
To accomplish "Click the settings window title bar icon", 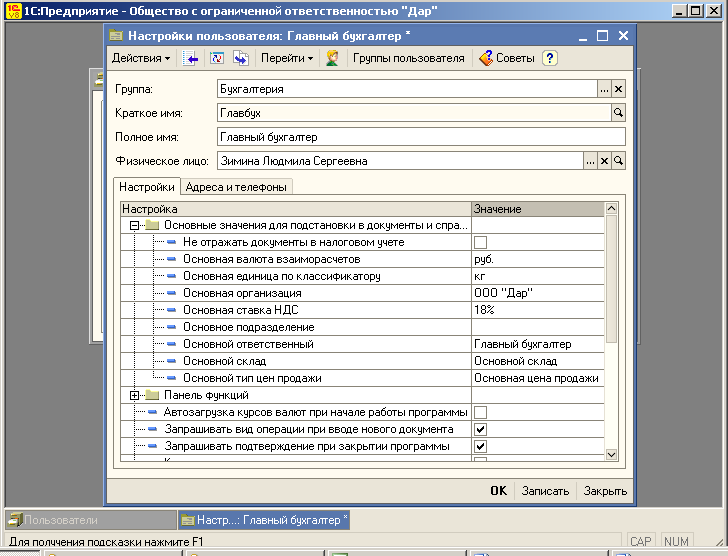I will (x=116, y=36).
